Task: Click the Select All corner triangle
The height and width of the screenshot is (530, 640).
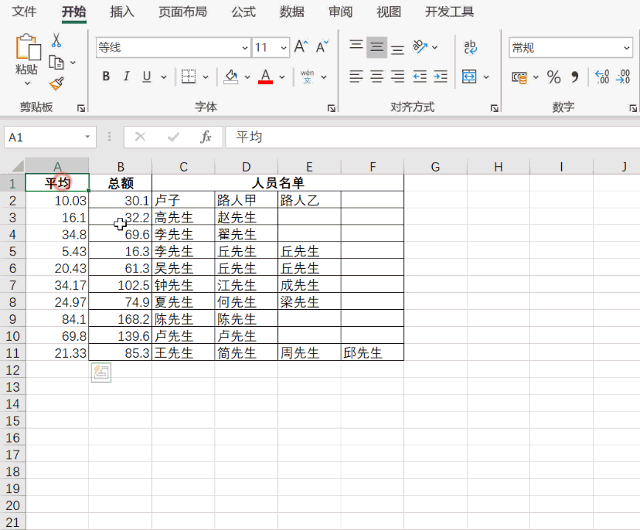Action: pos(17,166)
